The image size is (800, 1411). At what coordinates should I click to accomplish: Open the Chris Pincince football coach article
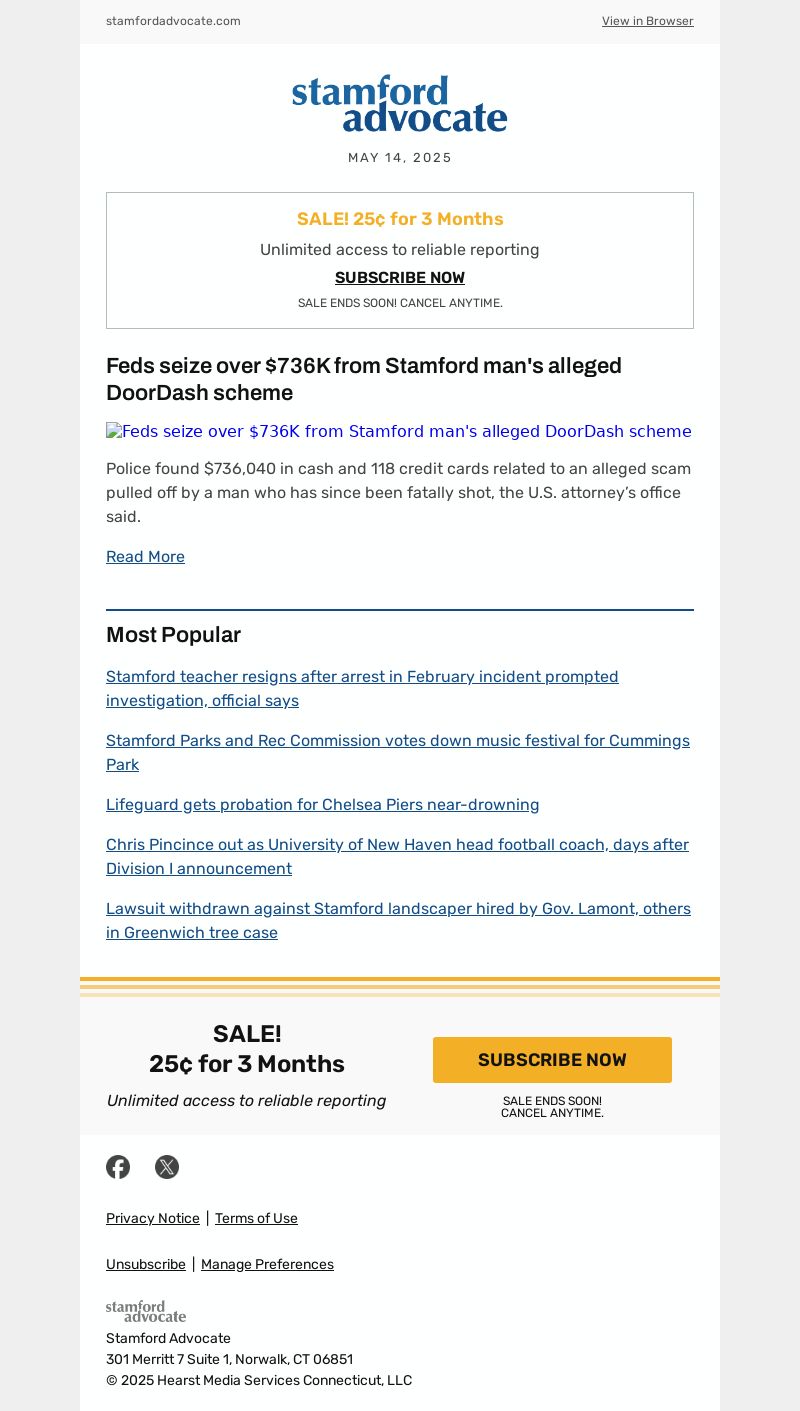point(397,856)
